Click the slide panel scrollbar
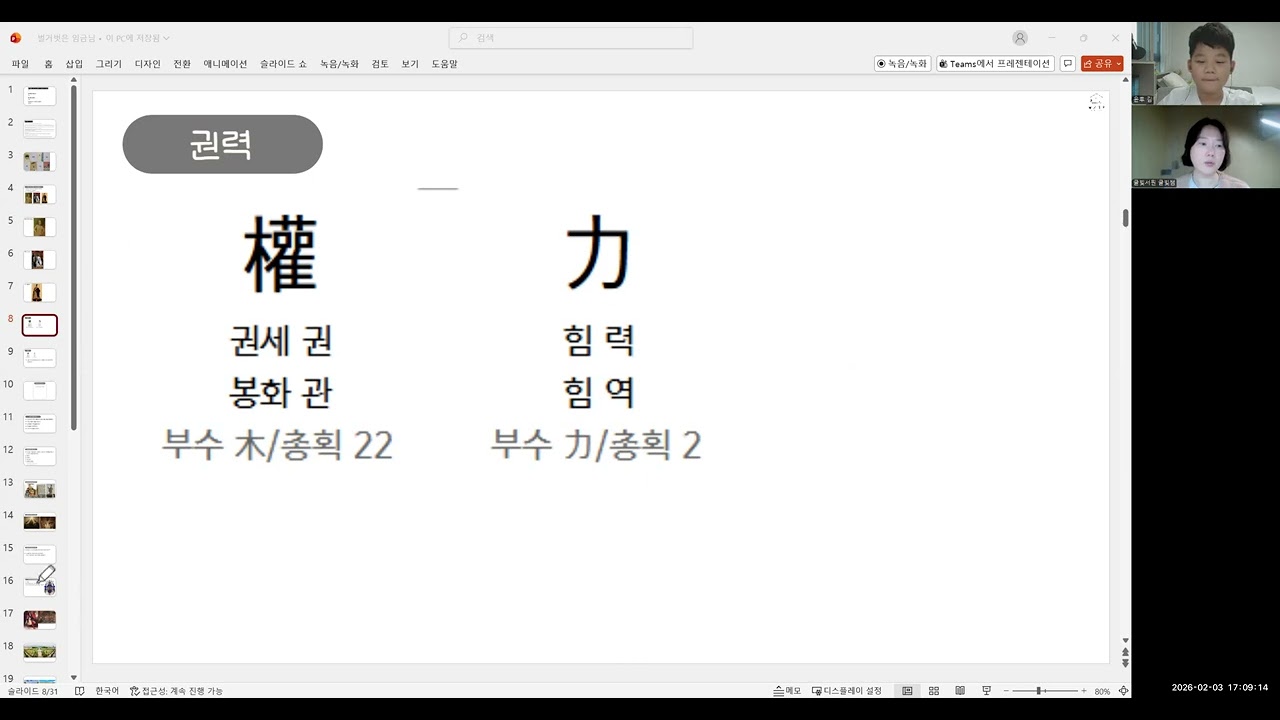Viewport: 1280px width, 720px height. tap(74, 260)
